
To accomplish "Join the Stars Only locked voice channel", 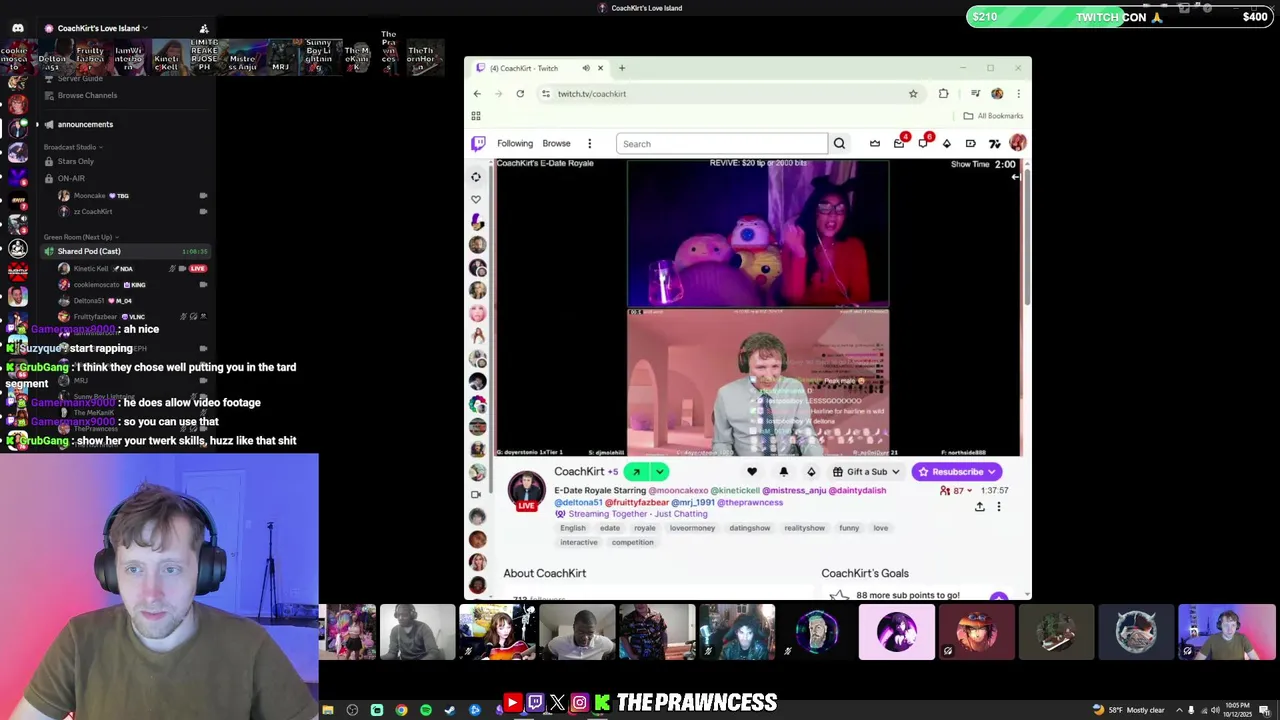I will (x=76, y=161).
